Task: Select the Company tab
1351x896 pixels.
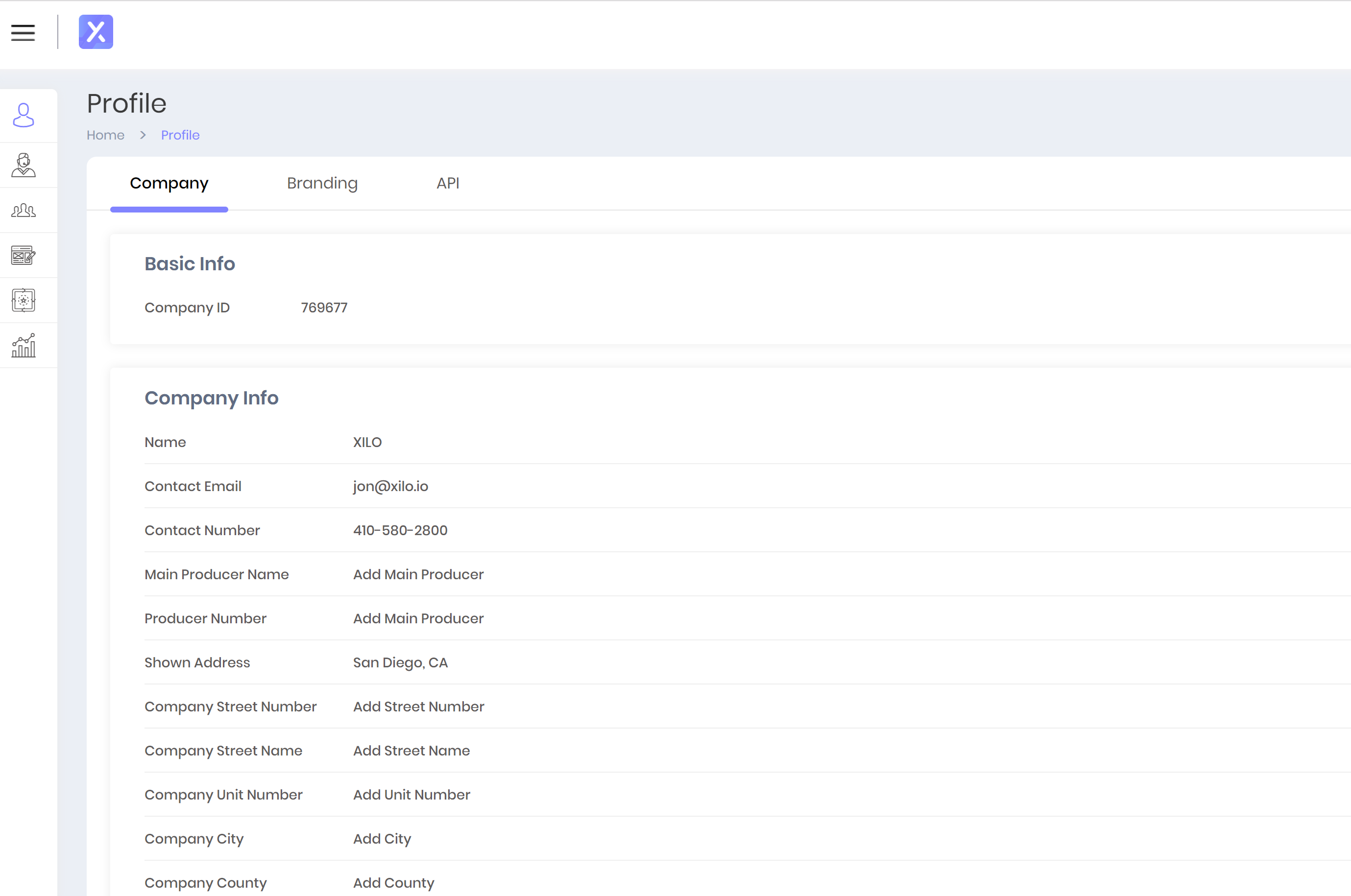Action: [169, 183]
